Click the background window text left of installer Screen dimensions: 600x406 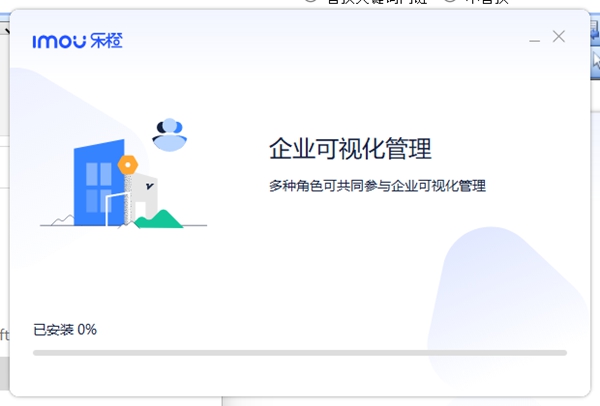tap(4, 334)
